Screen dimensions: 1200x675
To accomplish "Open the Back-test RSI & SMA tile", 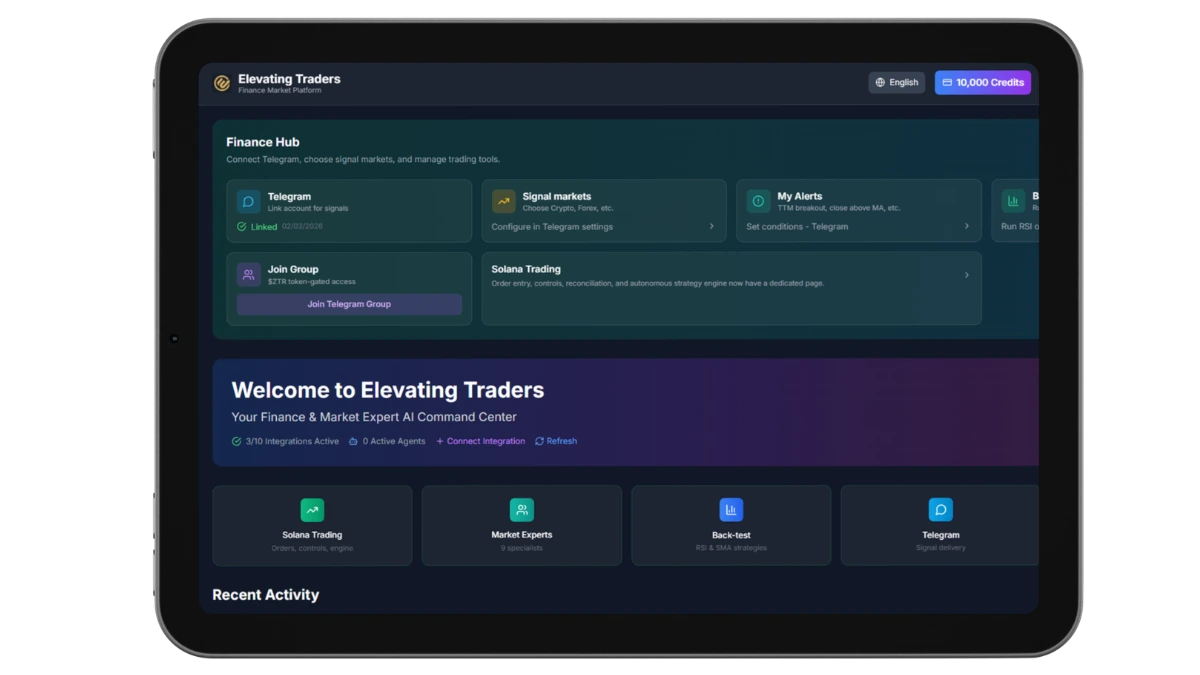I will (x=731, y=526).
